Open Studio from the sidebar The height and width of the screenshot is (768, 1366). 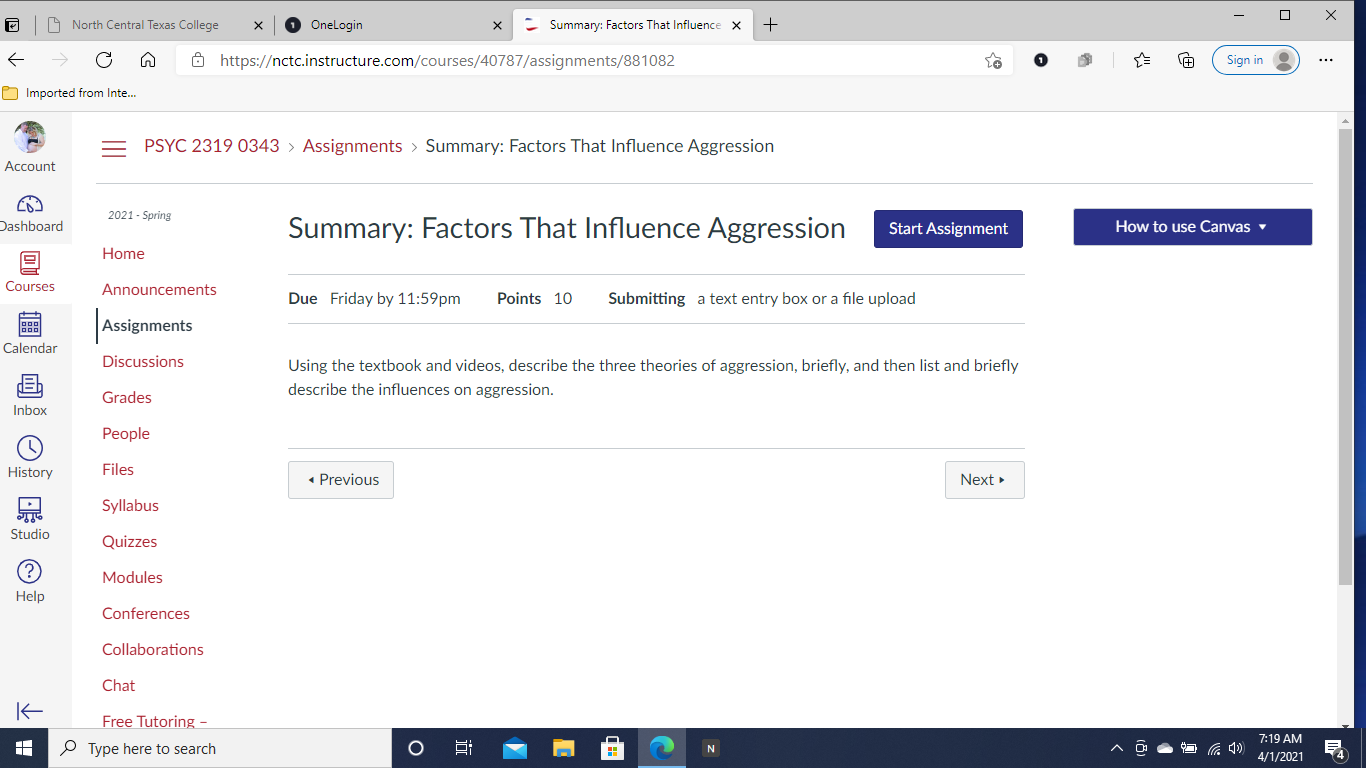pos(30,511)
